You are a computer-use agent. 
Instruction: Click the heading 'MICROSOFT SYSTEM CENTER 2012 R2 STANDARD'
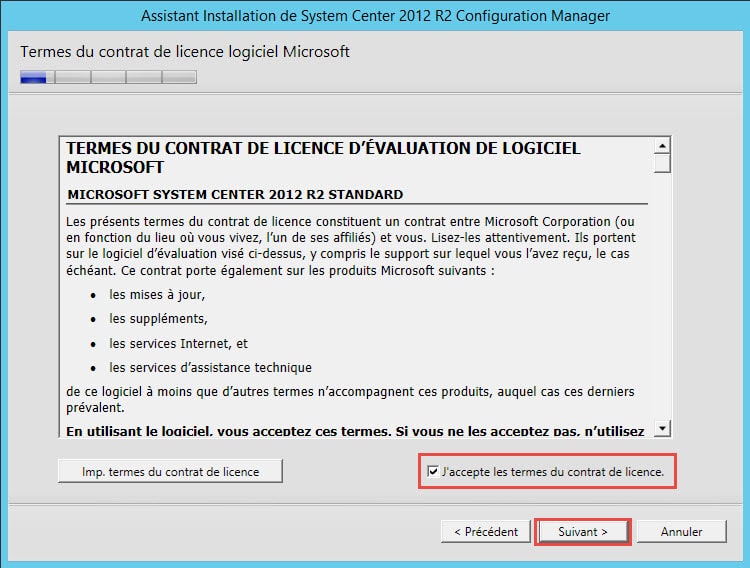coord(235,194)
